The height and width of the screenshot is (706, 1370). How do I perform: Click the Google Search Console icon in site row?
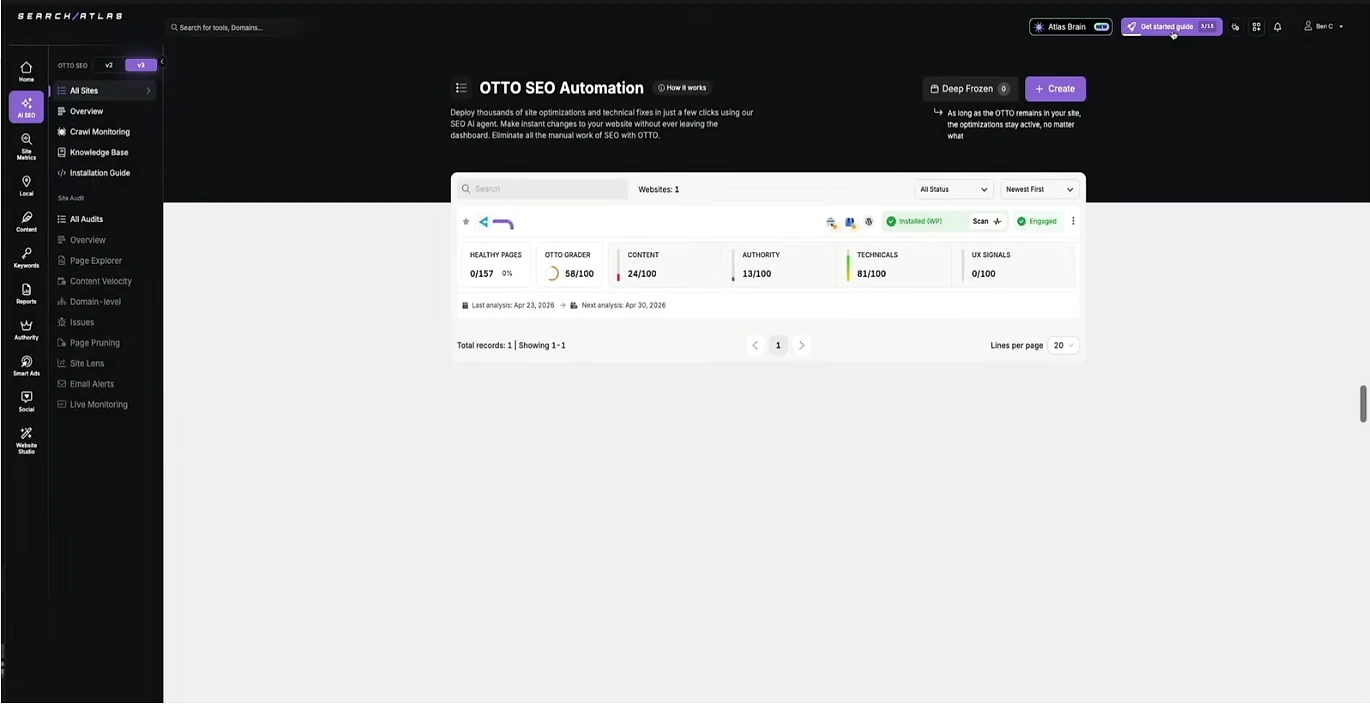(831, 222)
